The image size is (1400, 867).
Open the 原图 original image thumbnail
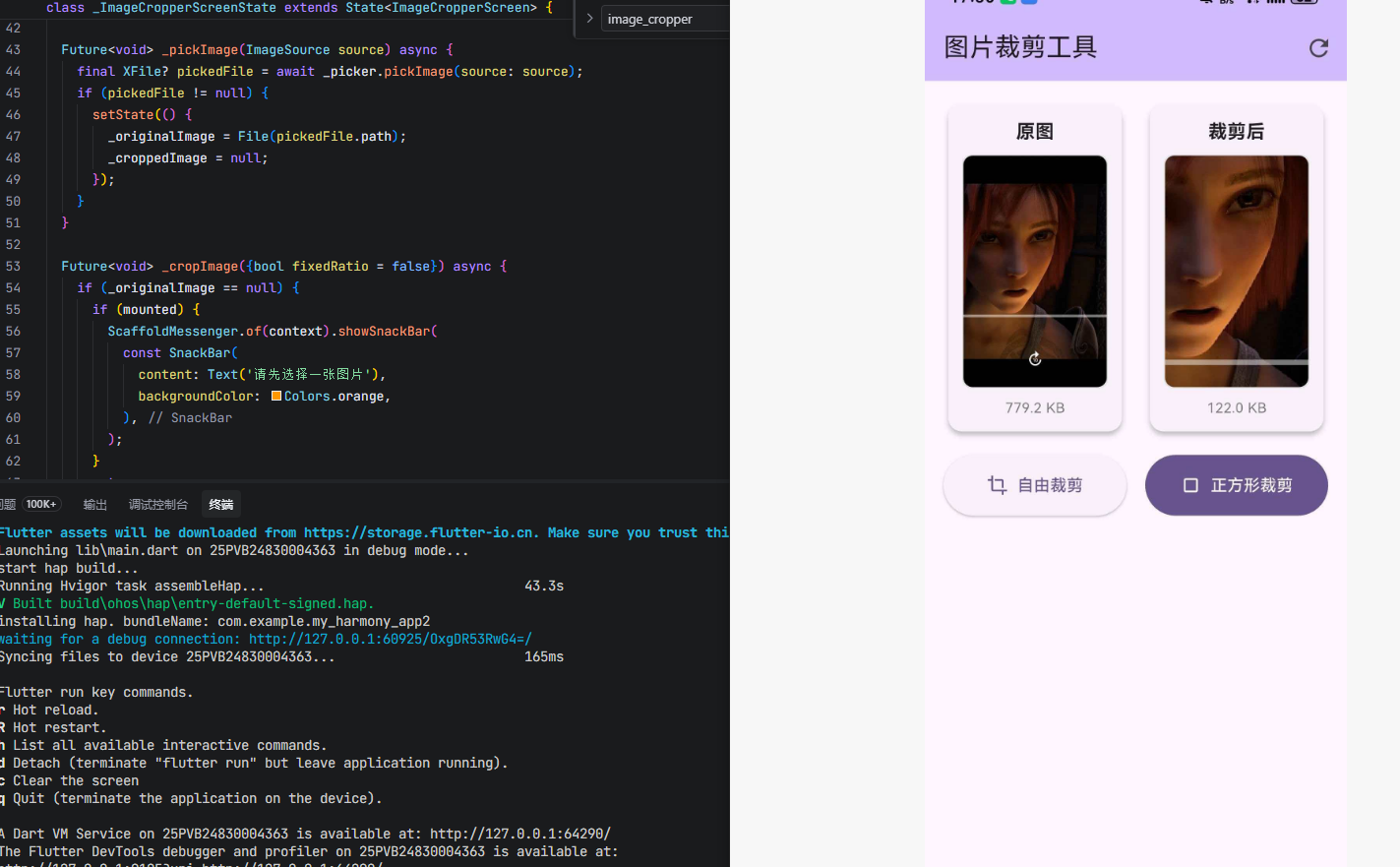coord(1035,271)
